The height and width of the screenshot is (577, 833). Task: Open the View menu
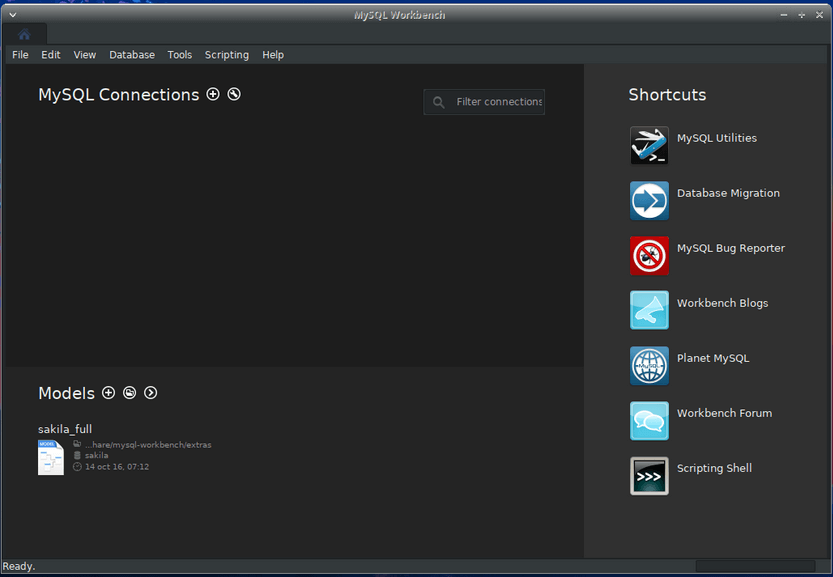click(84, 55)
